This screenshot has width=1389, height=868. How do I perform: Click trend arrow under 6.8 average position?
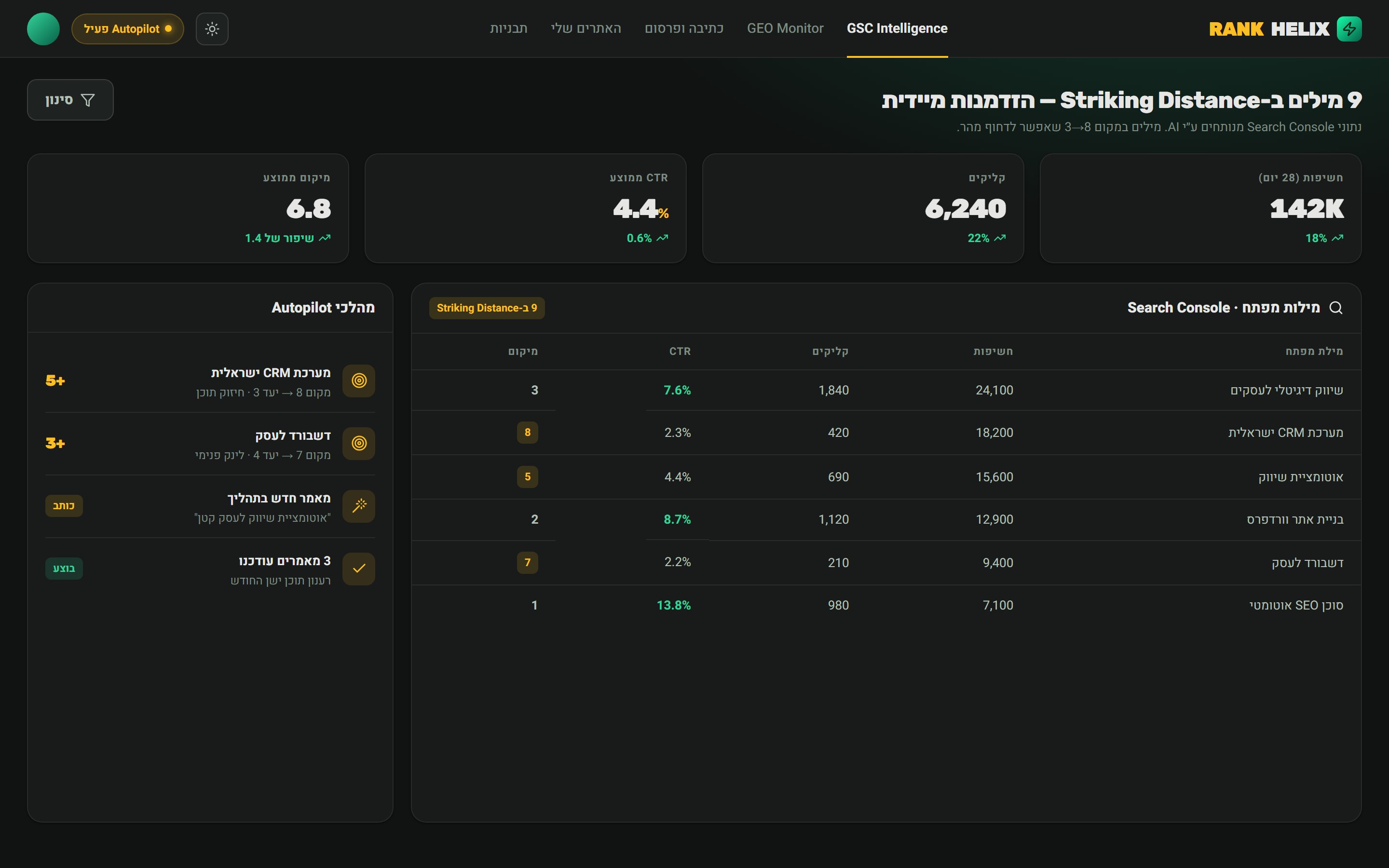coord(325,238)
